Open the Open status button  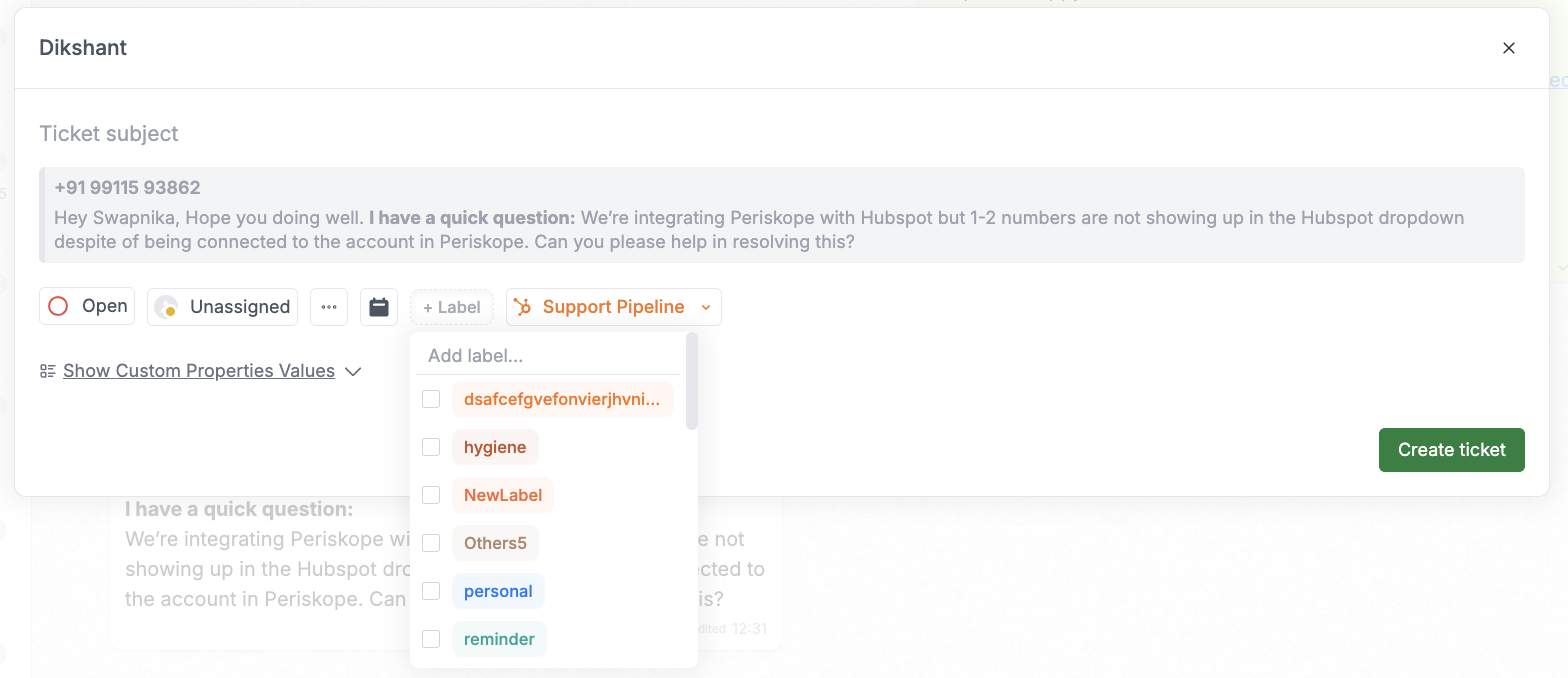click(x=87, y=307)
